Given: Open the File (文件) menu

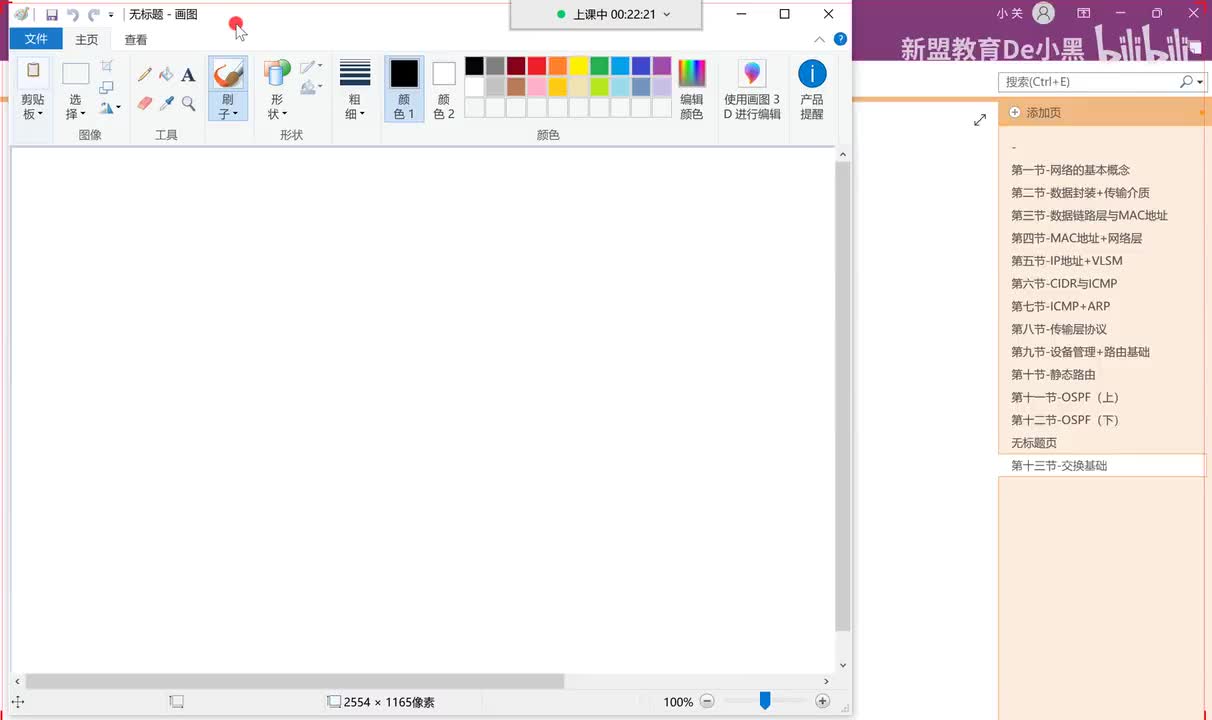Looking at the screenshot, I should coord(36,39).
